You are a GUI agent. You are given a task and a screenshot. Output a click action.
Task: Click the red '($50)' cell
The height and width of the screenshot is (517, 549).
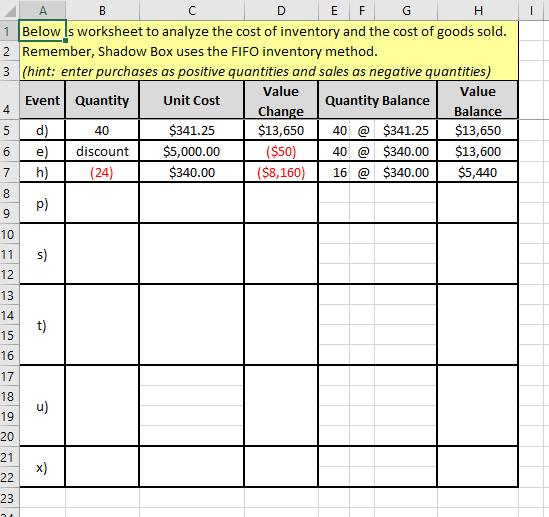[281, 151]
